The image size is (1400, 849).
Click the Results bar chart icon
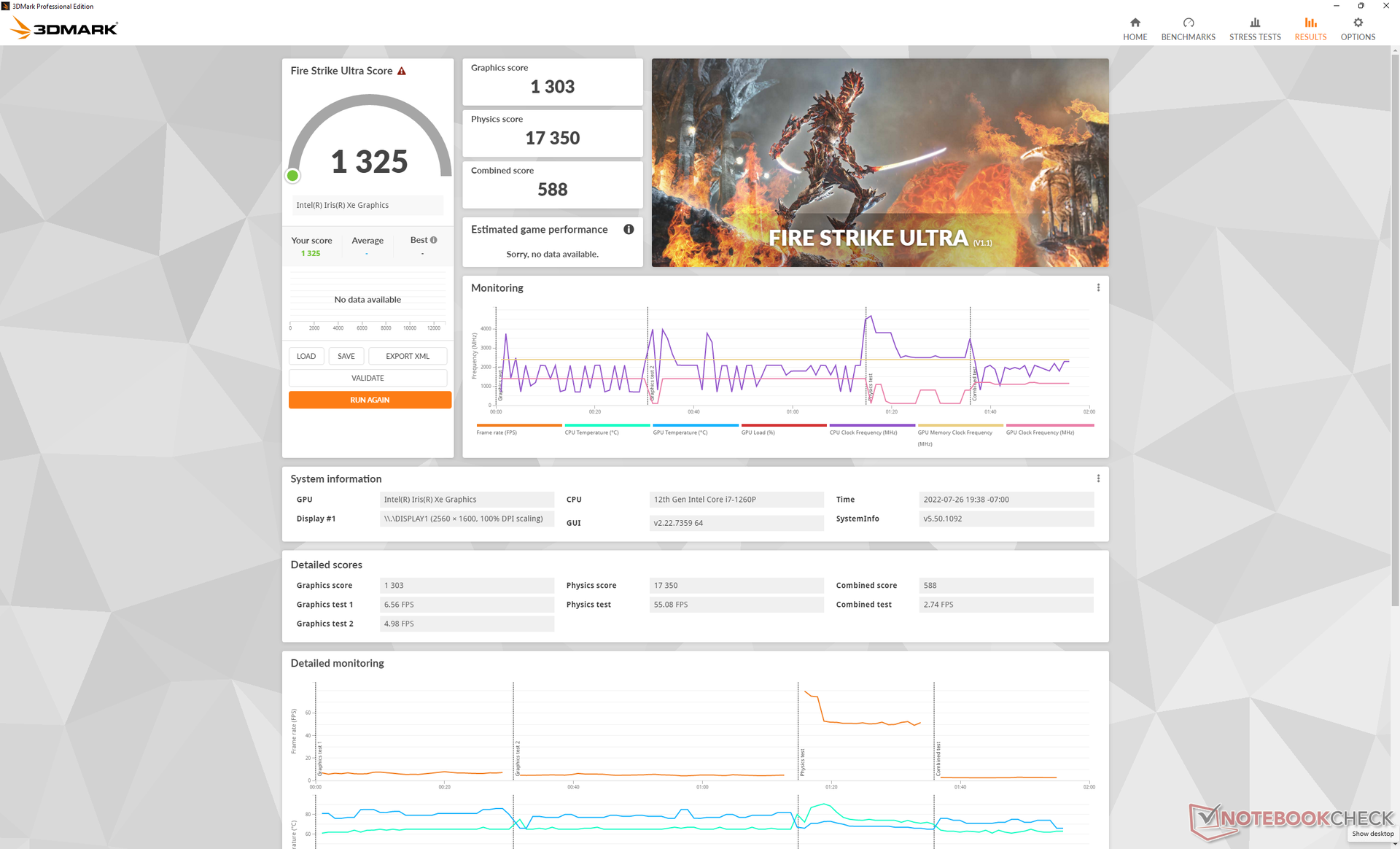tap(1310, 23)
